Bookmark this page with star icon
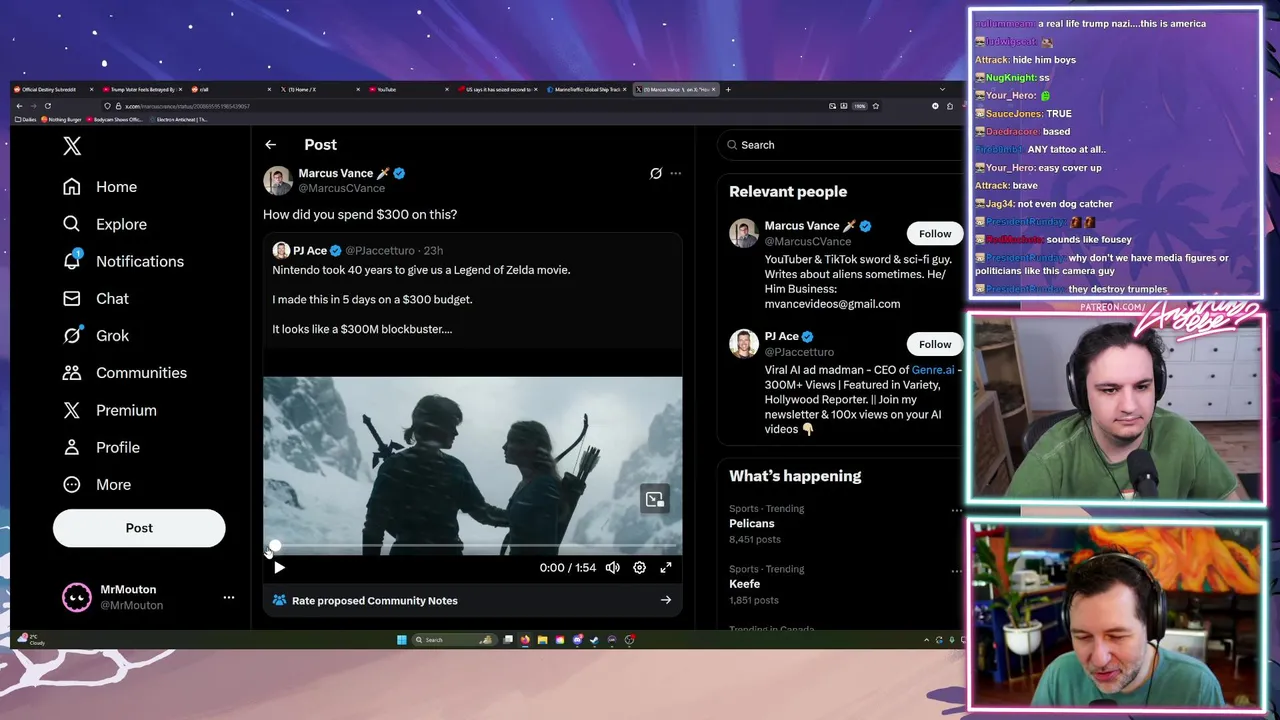The width and height of the screenshot is (1280, 720). [875, 106]
